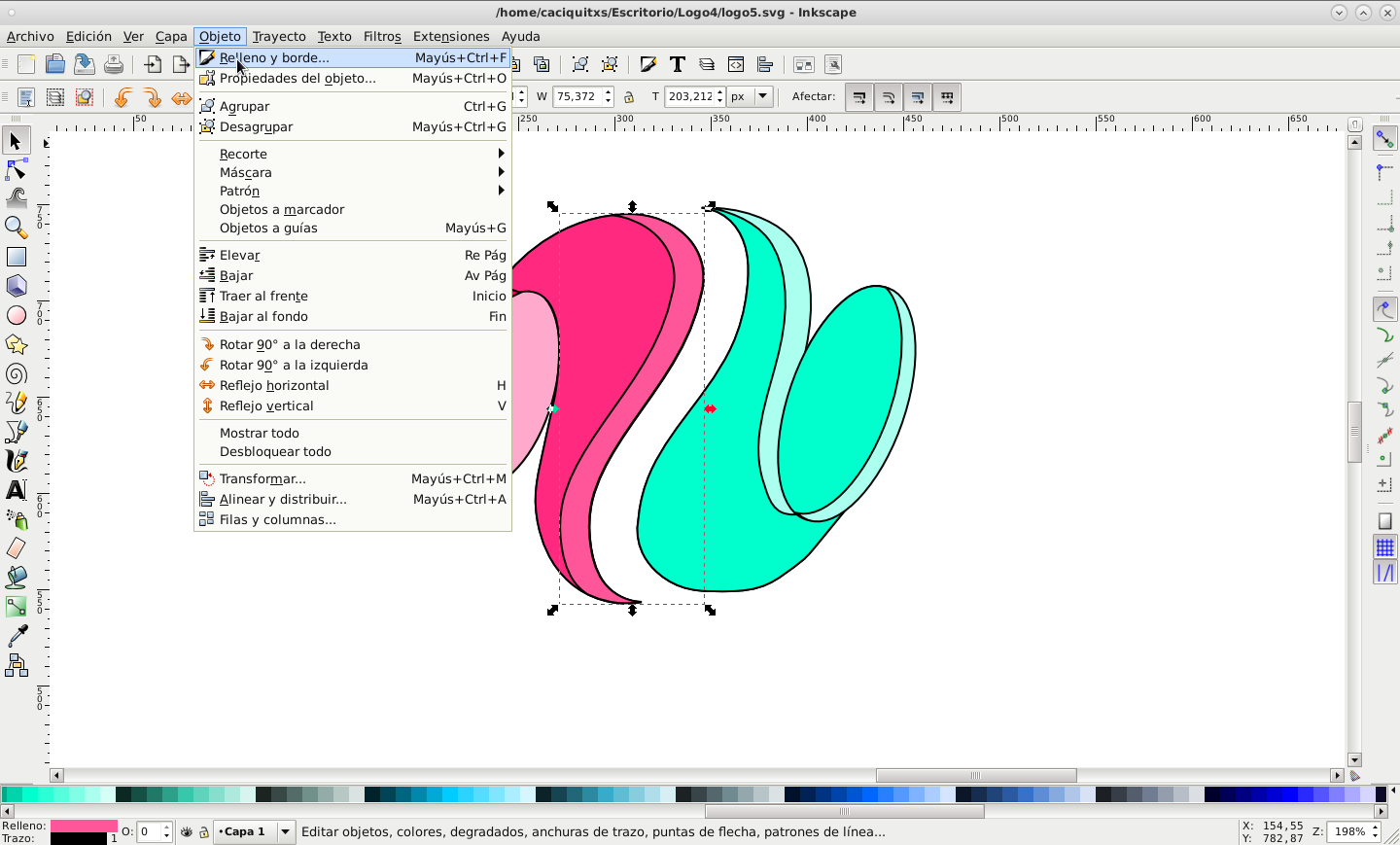Select the Node editing tool
Image resolution: width=1400 pixels, height=845 pixels.
16,170
